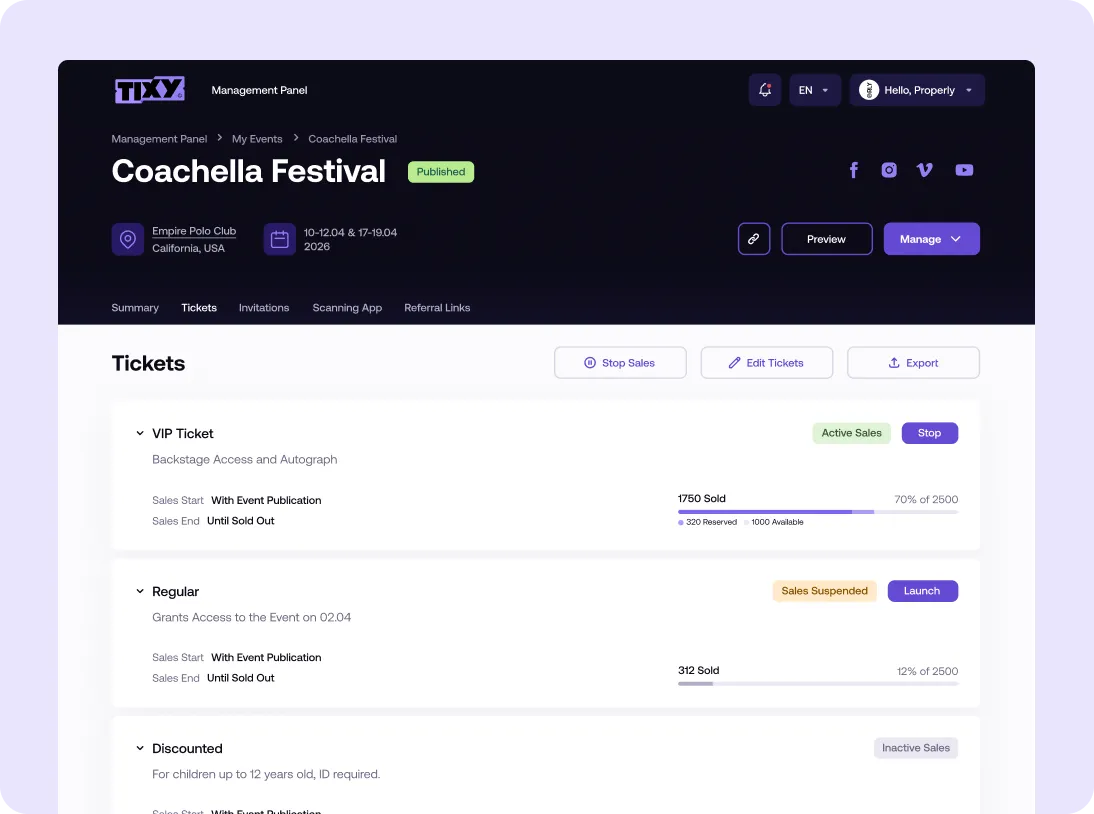
Task: Click the Active Sales status badge
Action: click(851, 433)
